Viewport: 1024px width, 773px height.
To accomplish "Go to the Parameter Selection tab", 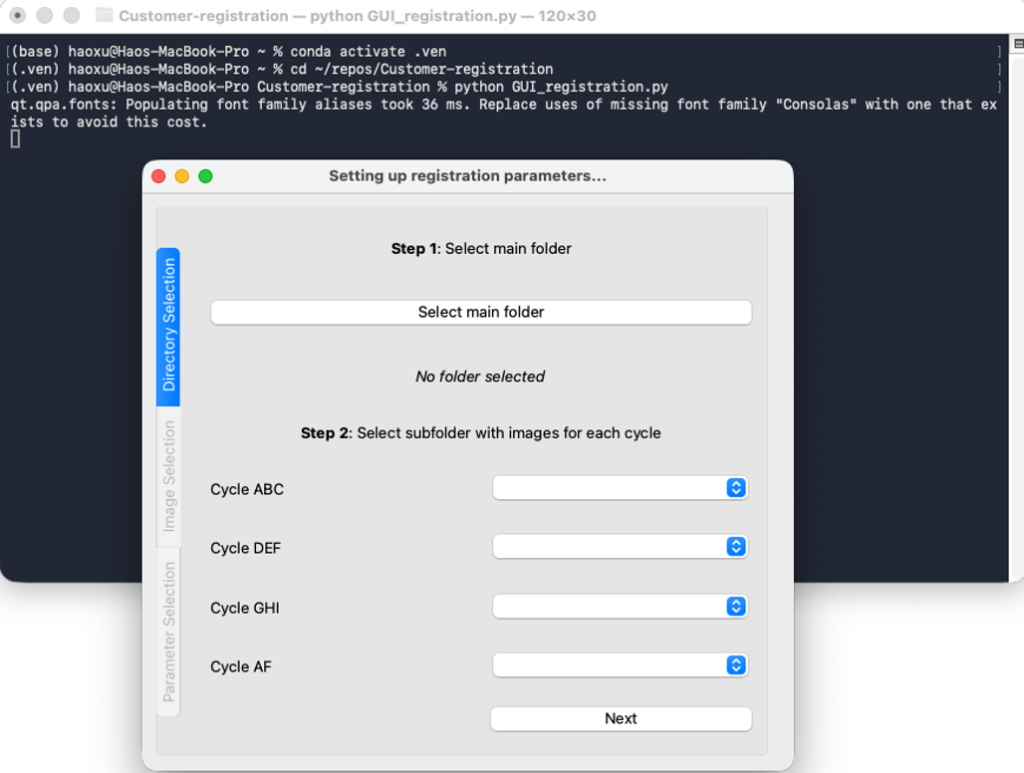I will 169,632.
